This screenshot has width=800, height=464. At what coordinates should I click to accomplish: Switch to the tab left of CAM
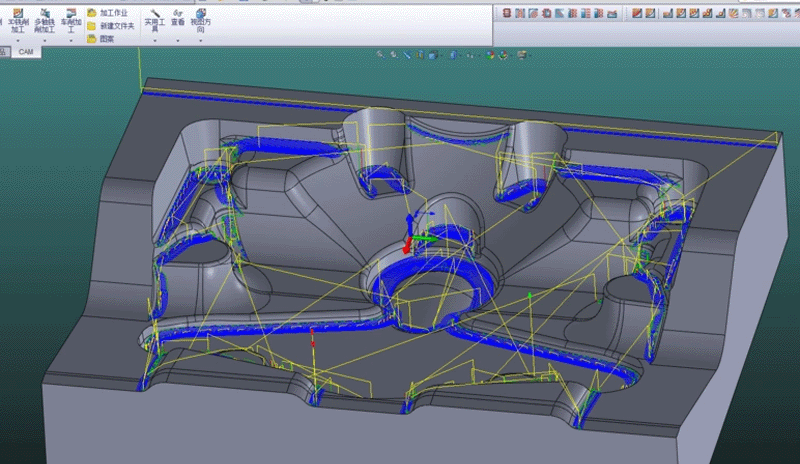[x=4, y=51]
